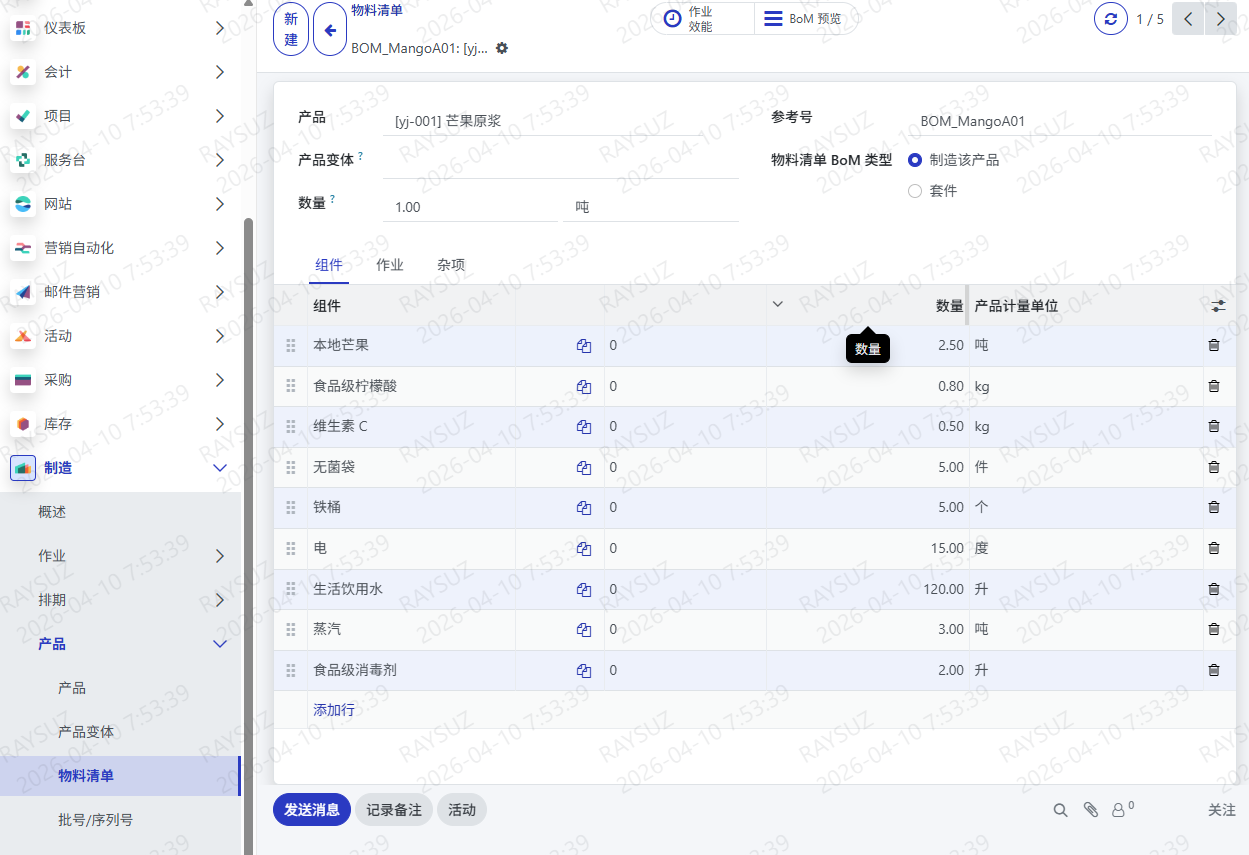The height and width of the screenshot is (855, 1249).
Task: Expand the 排期 submenu chevron
Action: (x=220, y=600)
